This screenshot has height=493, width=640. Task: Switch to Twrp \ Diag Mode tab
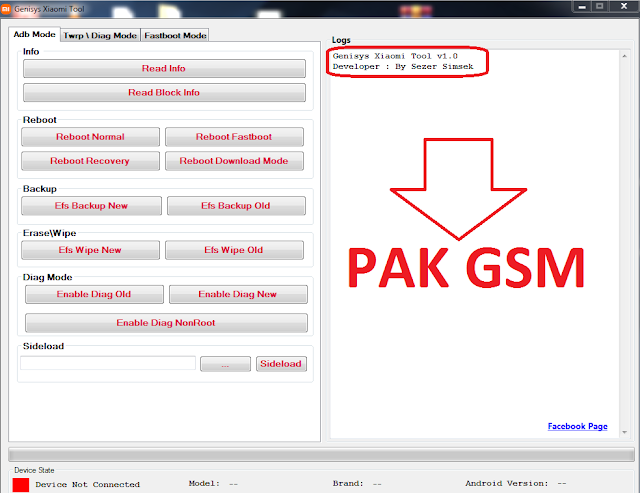coord(100,36)
